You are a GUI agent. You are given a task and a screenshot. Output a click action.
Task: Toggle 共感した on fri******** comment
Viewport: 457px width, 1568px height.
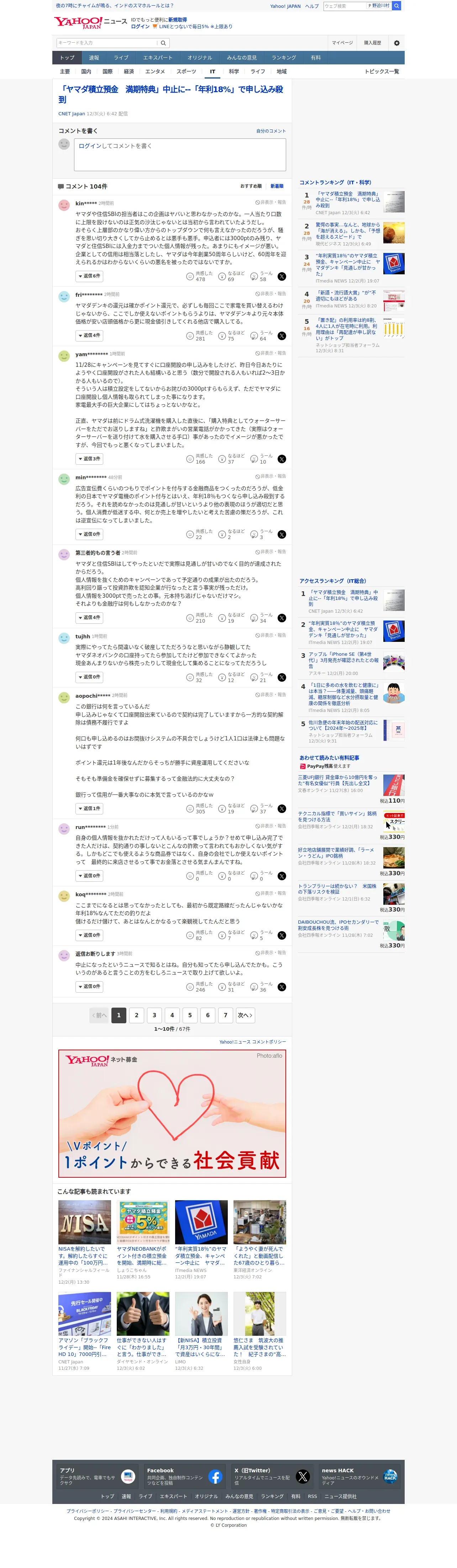pos(199,336)
